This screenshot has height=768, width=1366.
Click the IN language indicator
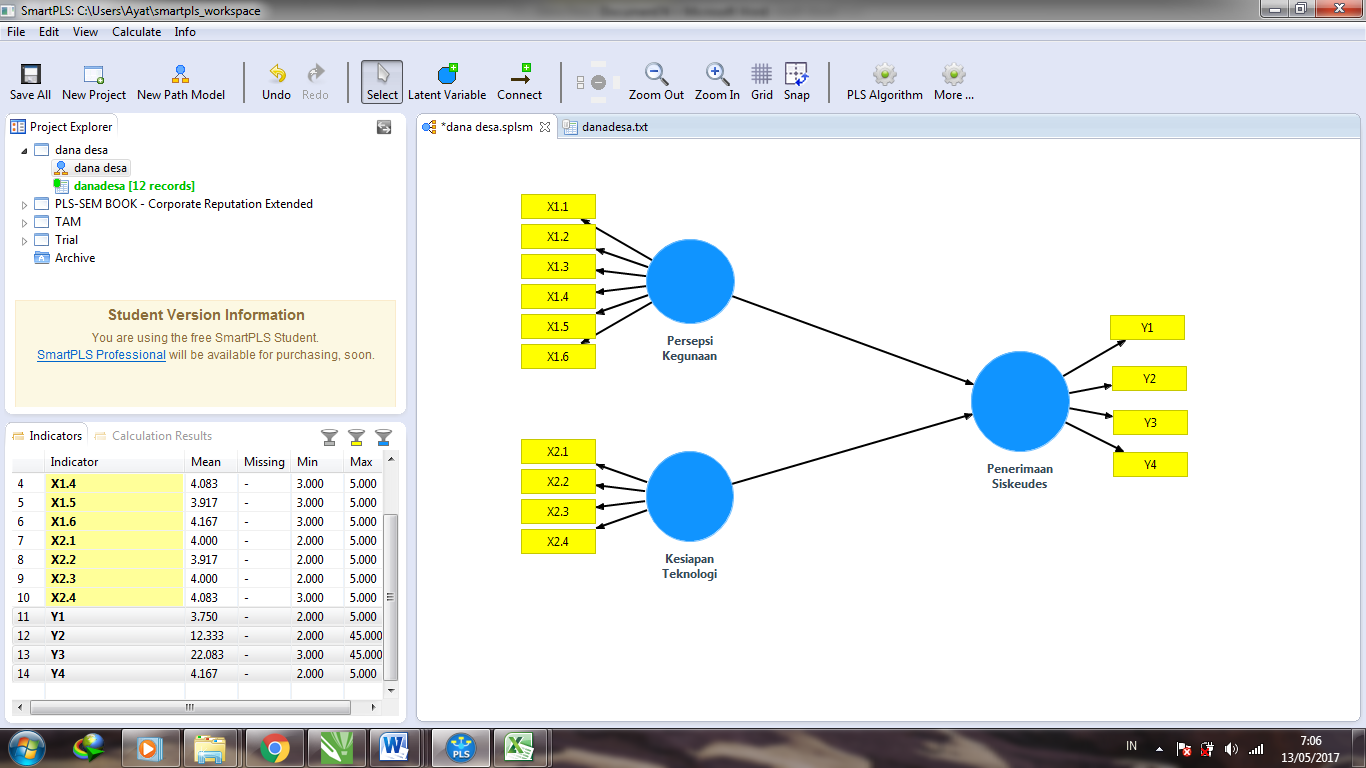(x=1132, y=746)
